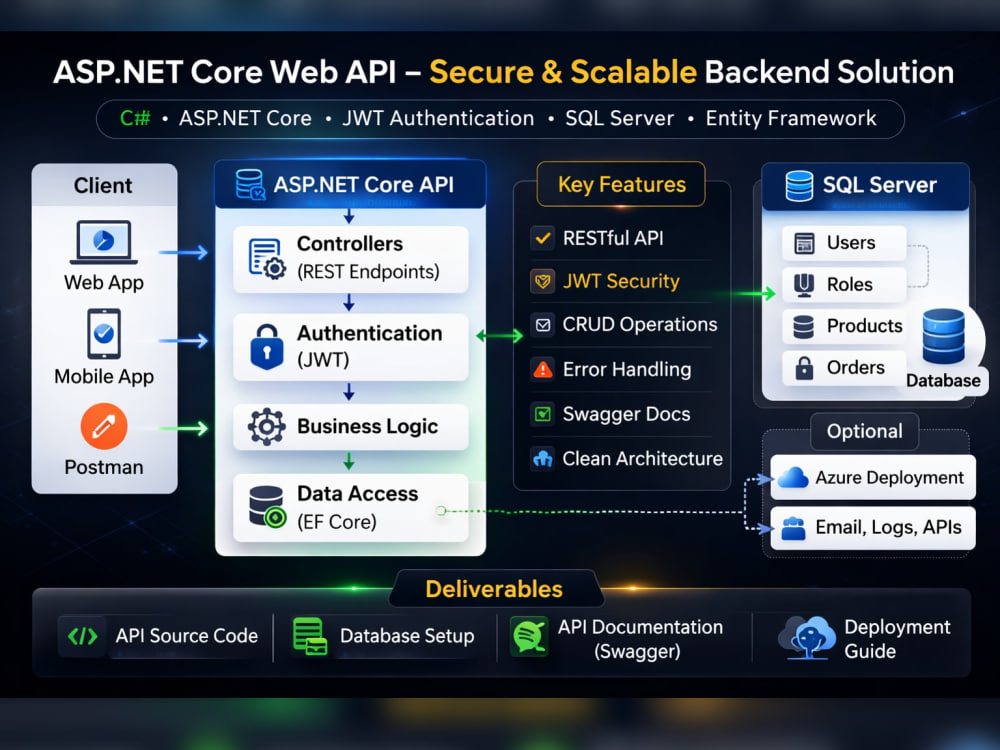Click the Deployment Guide label

click(897, 639)
